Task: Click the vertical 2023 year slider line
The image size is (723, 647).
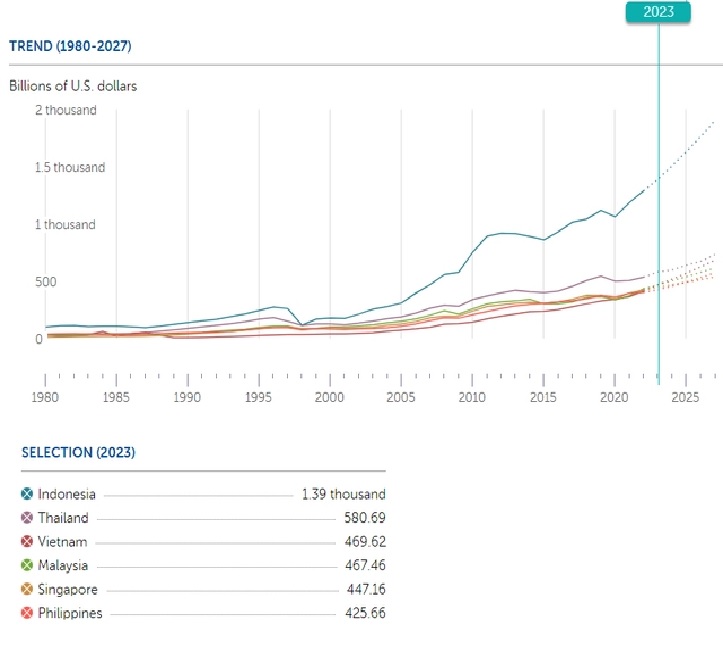Action: tap(658, 250)
